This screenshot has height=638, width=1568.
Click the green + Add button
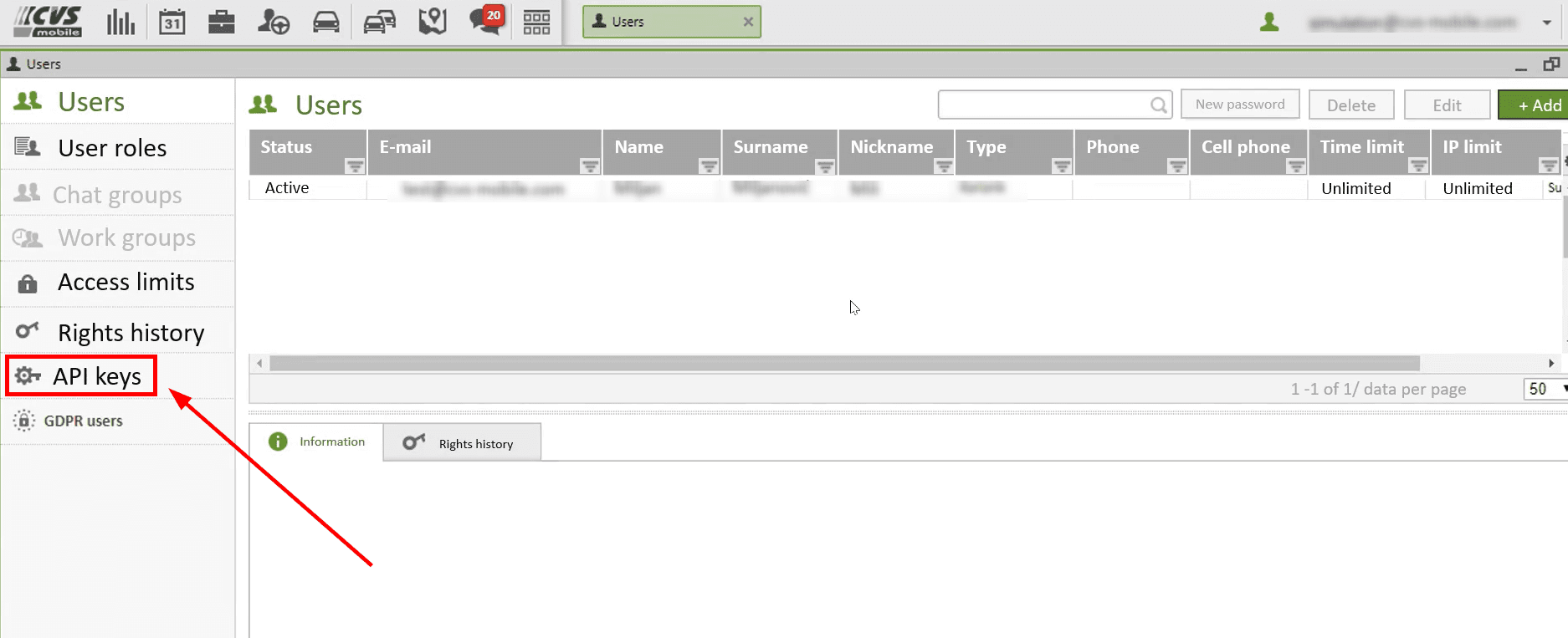coord(1534,105)
